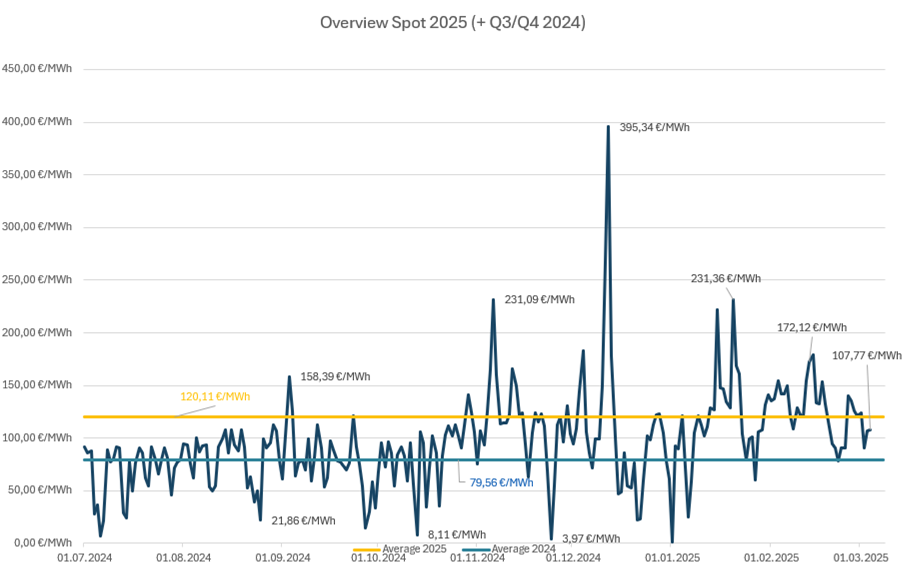Click the 107,77 €/MWh data label

pos(866,355)
